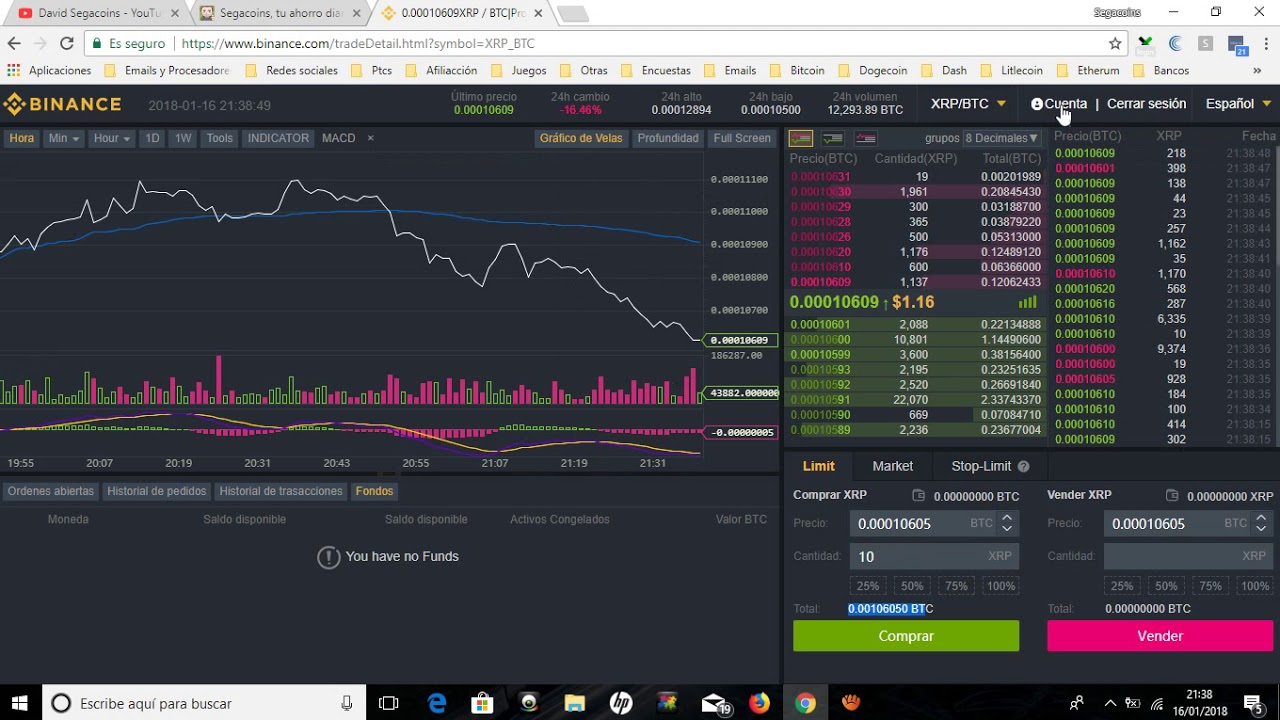Open Microsoft Edge from the taskbar
The height and width of the screenshot is (720, 1280).
pyautogui.click(x=437, y=703)
